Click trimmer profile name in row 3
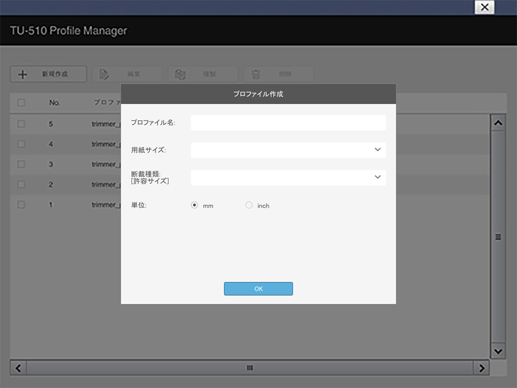This screenshot has width=517, height=388. click(106, 164)
